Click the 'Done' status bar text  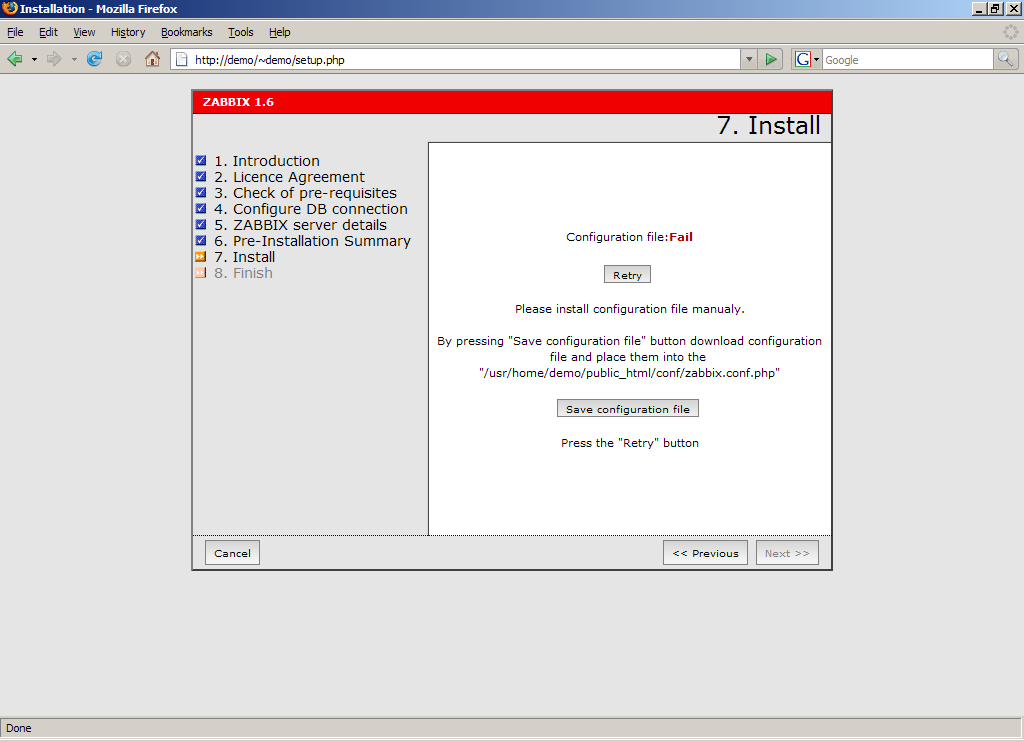point(18,728)
